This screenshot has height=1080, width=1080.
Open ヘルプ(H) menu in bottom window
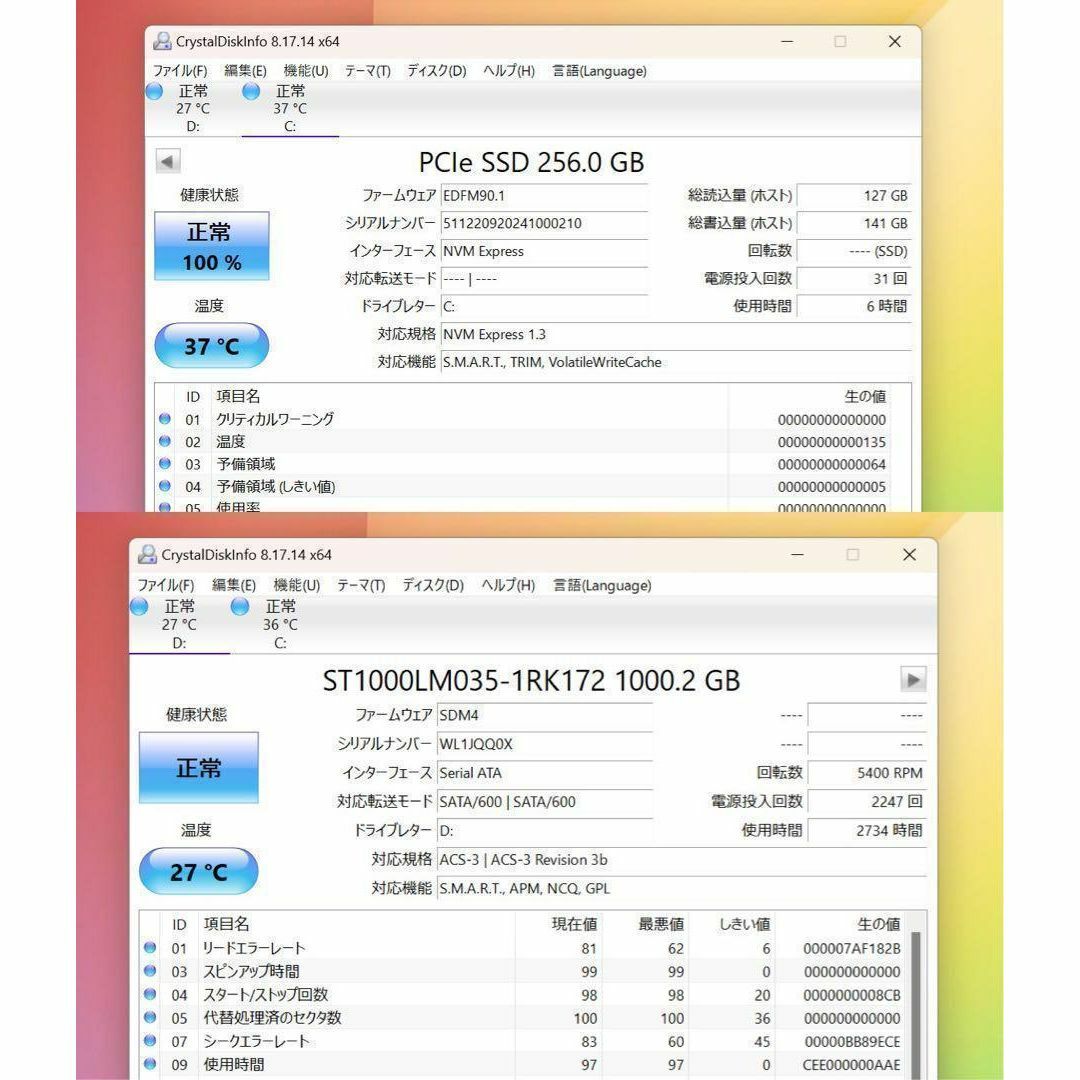click(x=508, y=585)
